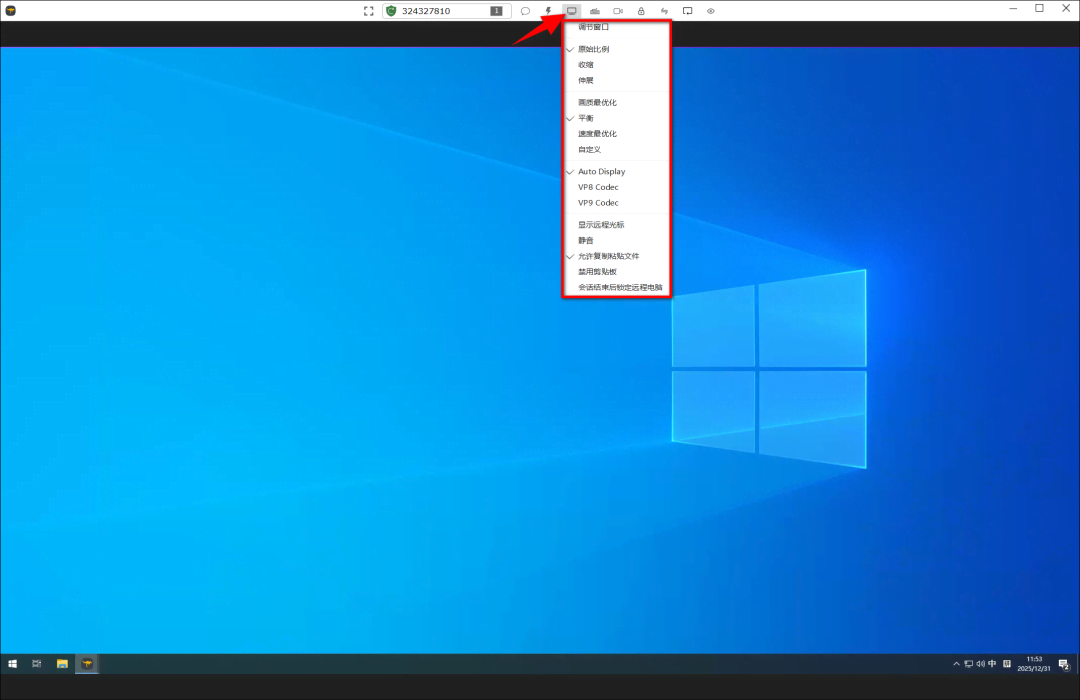The width and height of the screenshot is (1080, 700).
Task: Open the notification center icon
Action: (1063, 664)
